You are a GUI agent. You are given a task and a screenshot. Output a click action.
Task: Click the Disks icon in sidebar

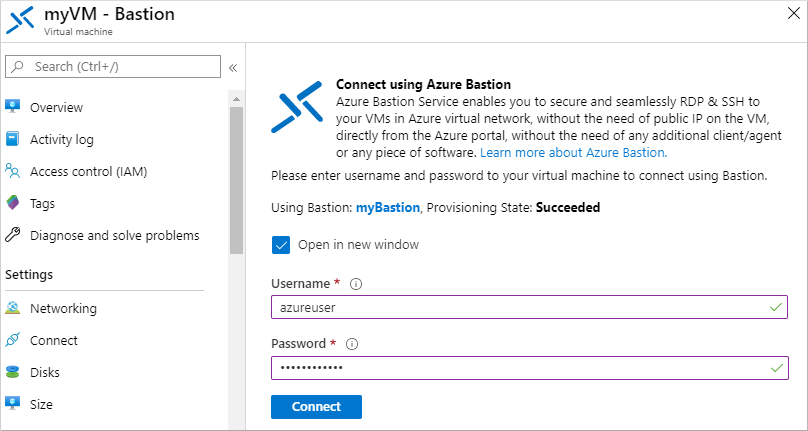[x=12, y=372]
